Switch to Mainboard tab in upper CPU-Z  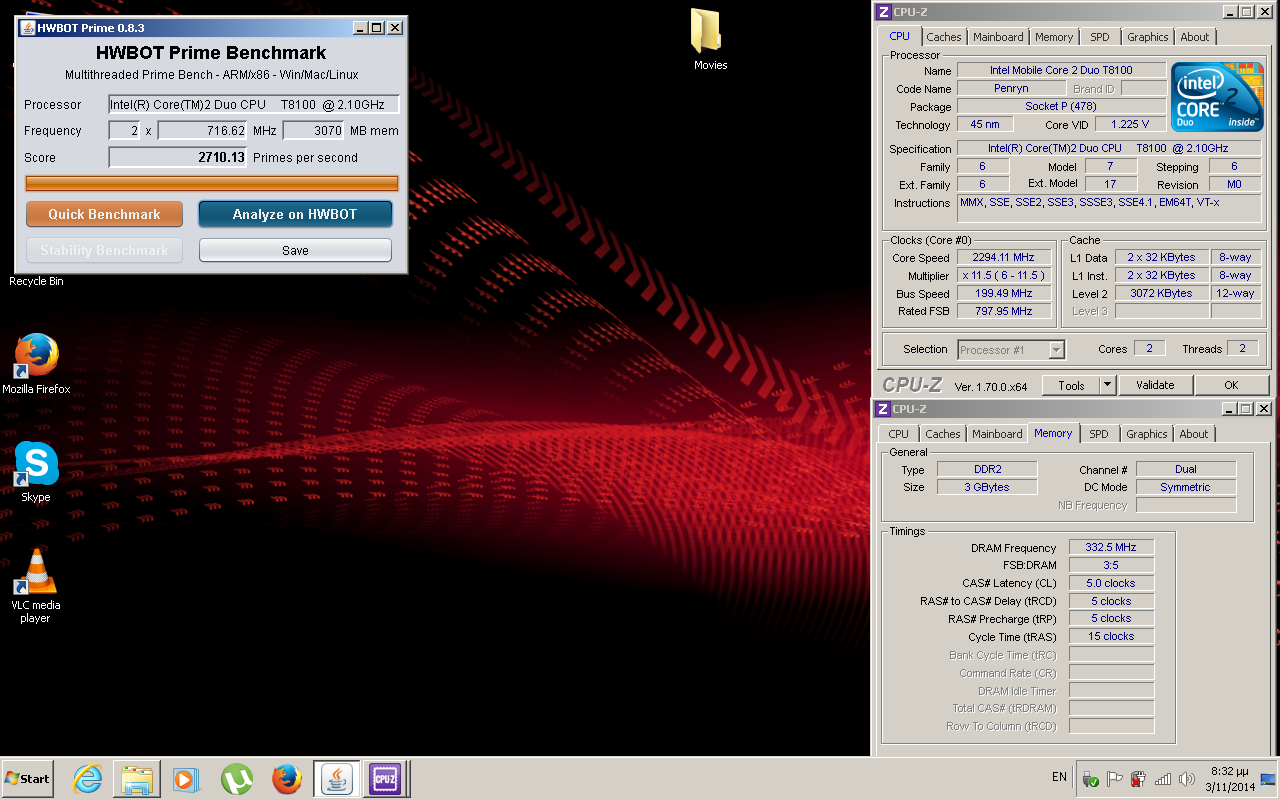(x=998, y=37)
